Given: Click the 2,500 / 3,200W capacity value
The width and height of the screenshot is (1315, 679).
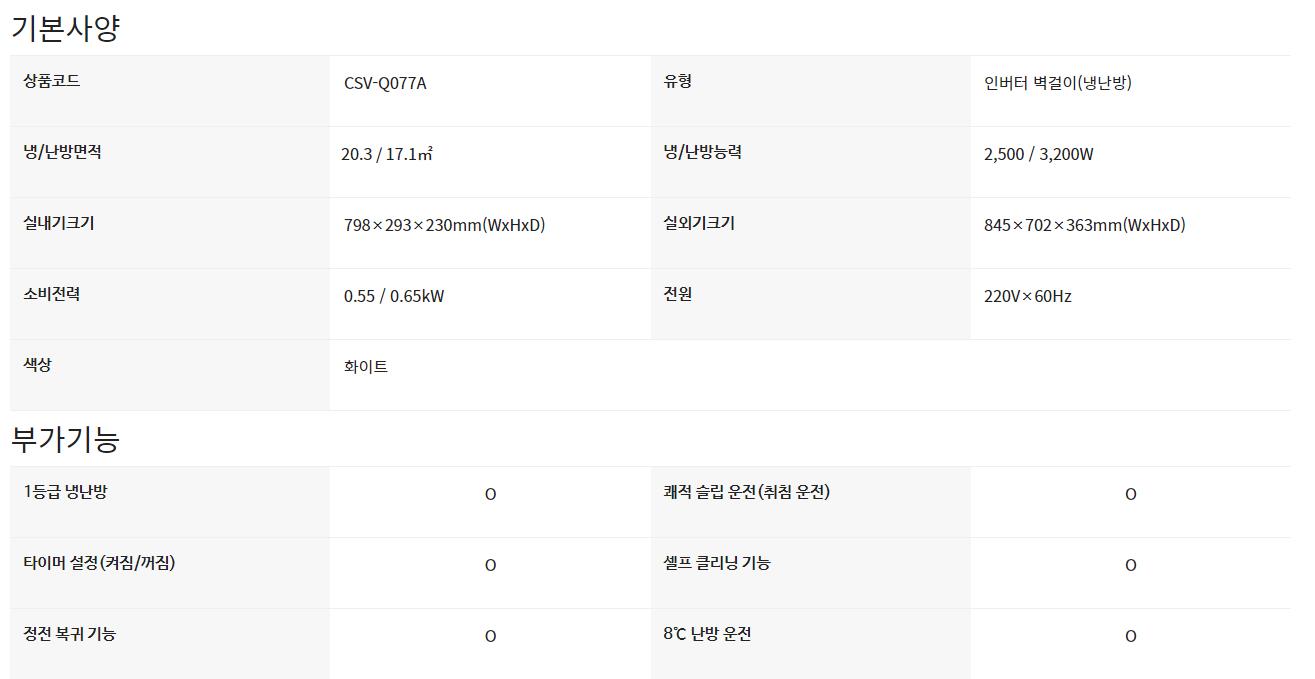Looking at the screenshot, I should (x=1038, y=154).
